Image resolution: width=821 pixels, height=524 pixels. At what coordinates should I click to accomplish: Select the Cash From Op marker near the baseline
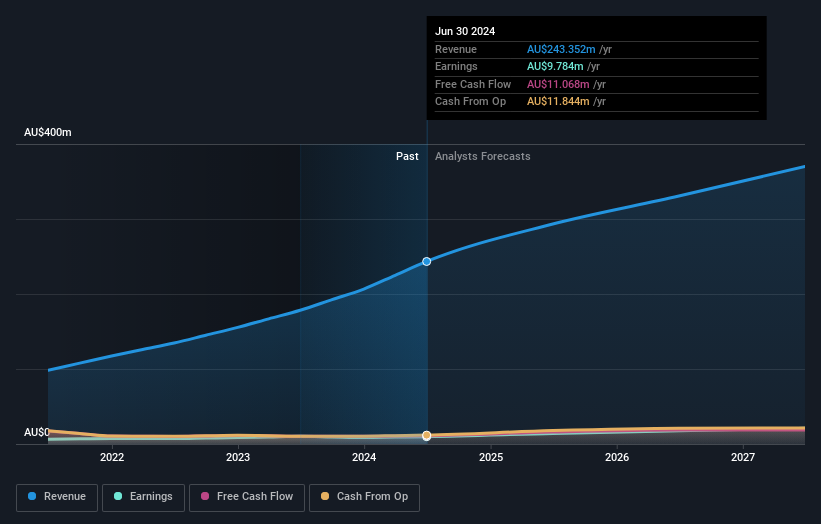click(427, 436)
